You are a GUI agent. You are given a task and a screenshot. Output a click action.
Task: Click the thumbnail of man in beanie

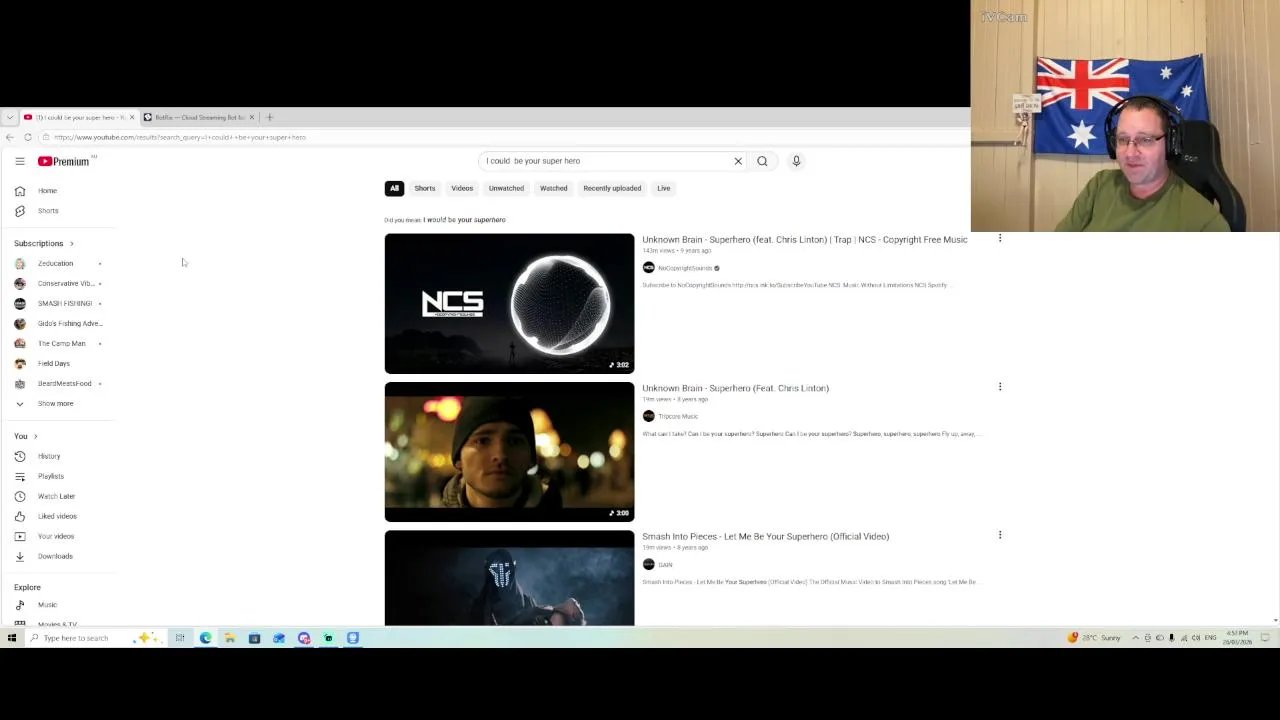[x=509, y=451]
